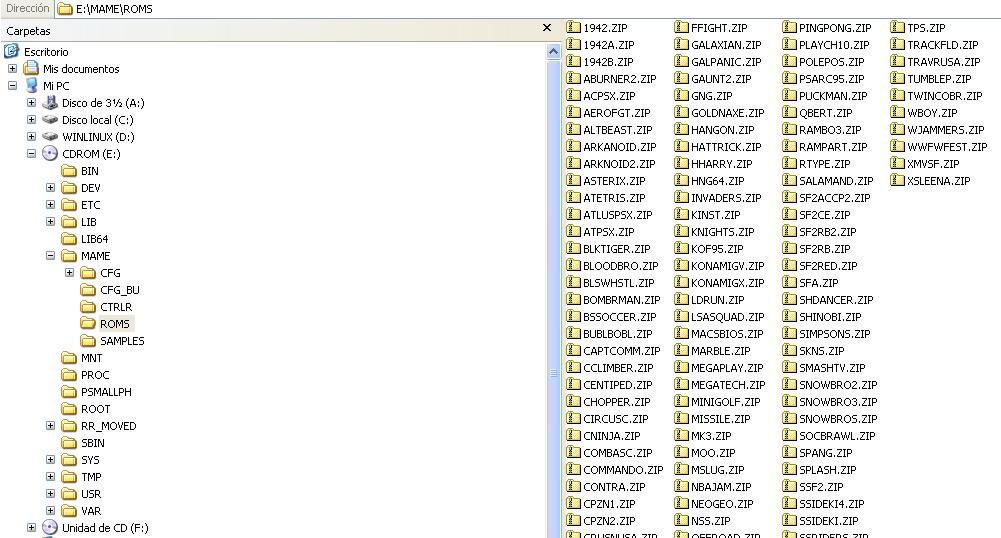The width and height of the screenshot is (1001, 538).
Task: Select the COMMANDO.ZIP archive icon
Action: [x=573, y=469]
